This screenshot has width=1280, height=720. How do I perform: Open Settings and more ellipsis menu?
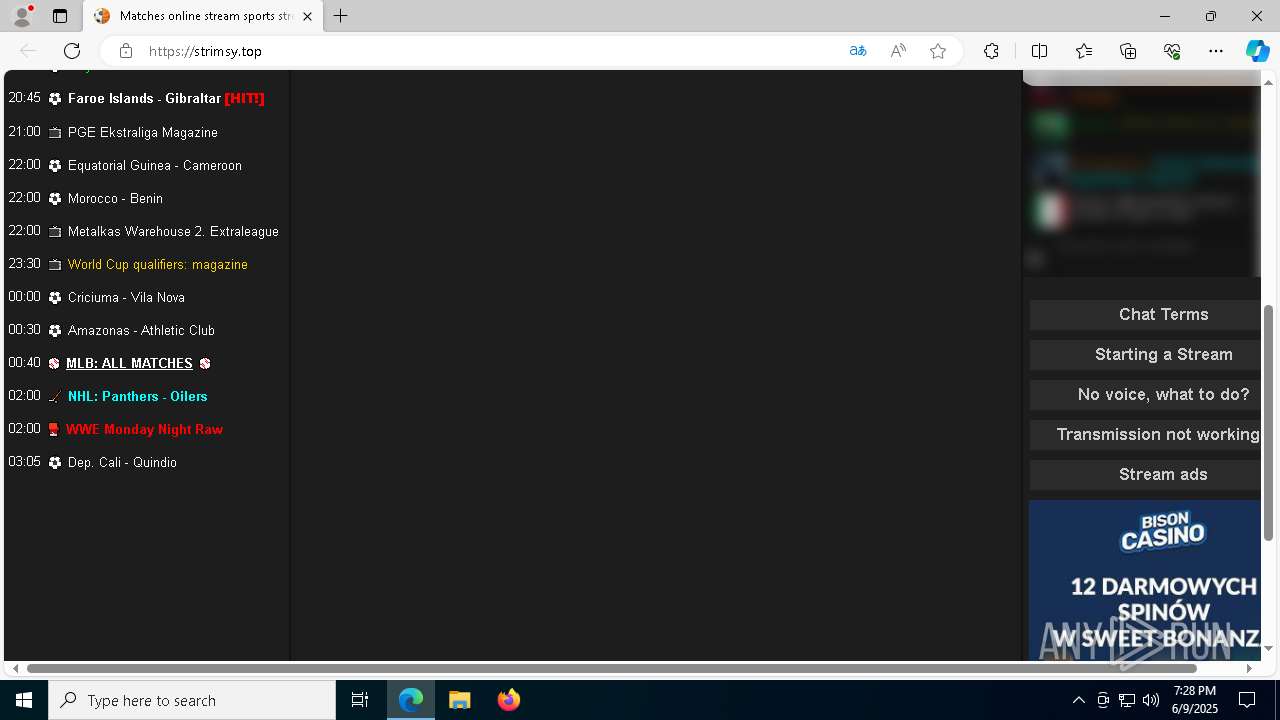point(1216,51)
